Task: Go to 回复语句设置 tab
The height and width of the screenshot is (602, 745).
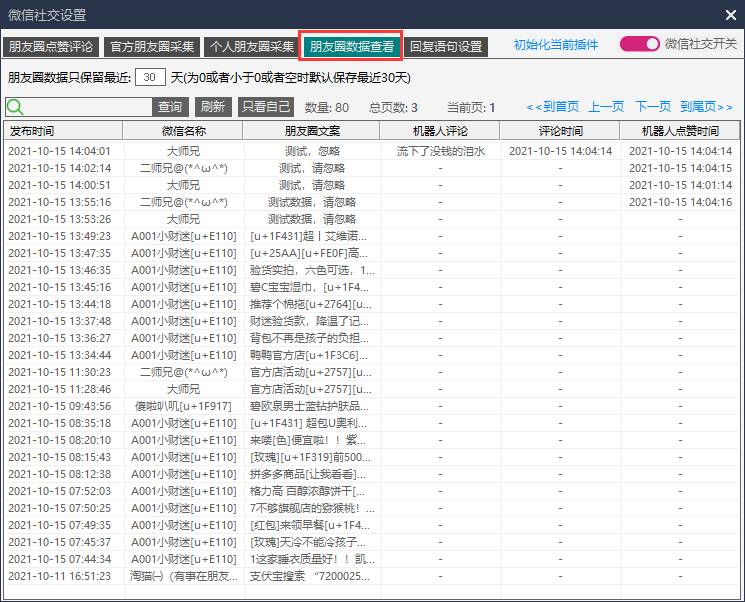Action: (x=446, y=46)
